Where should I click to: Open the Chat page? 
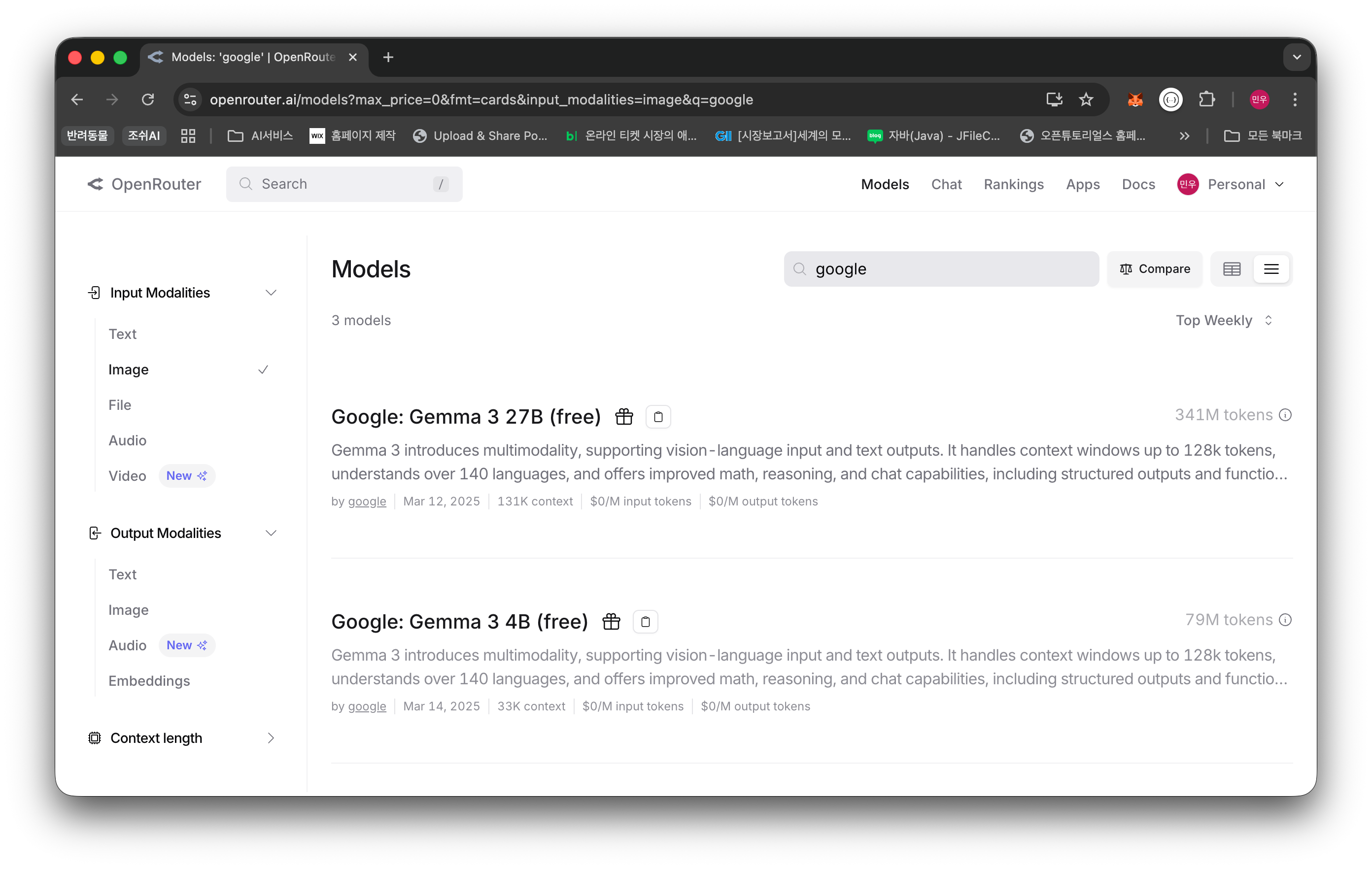(x=946, y=184)
